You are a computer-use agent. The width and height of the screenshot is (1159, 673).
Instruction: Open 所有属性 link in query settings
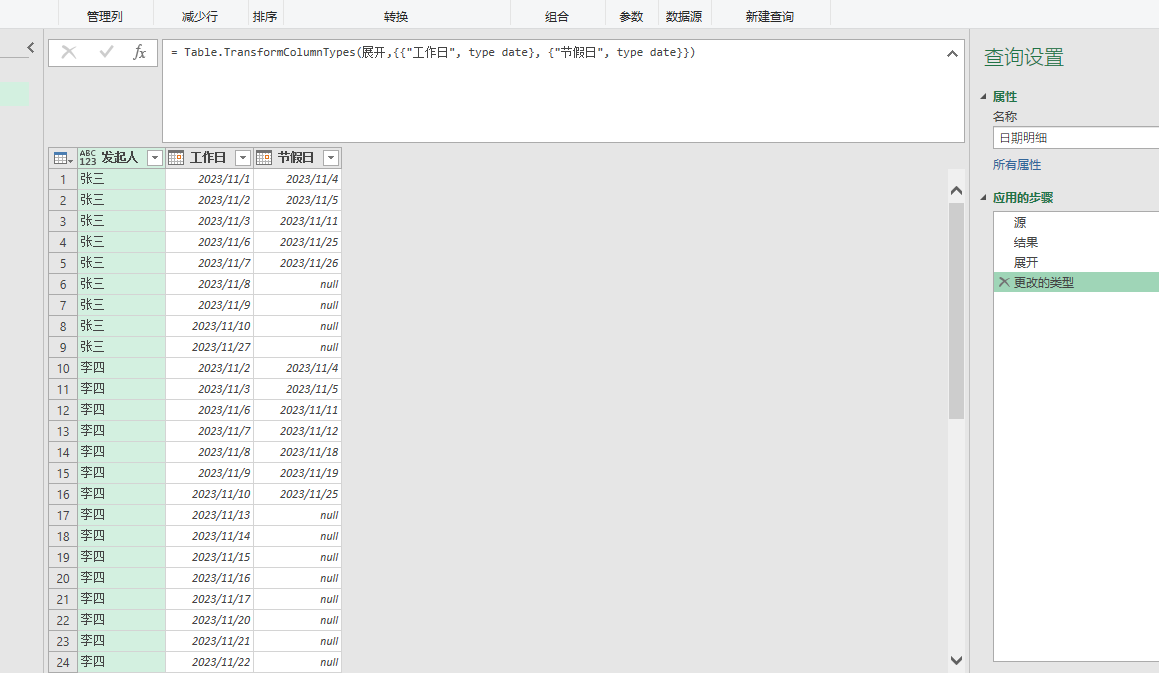point(1018,164)
